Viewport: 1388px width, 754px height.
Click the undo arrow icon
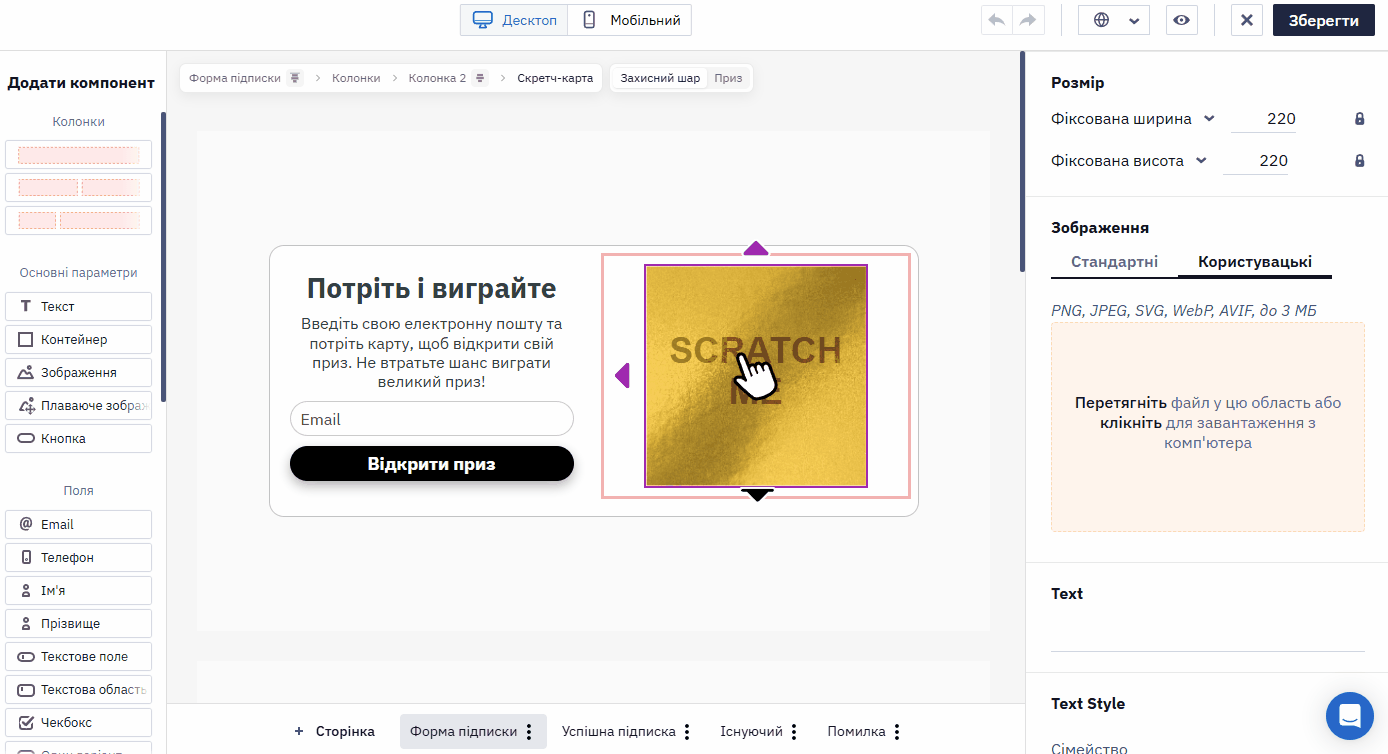coord(997,20)
